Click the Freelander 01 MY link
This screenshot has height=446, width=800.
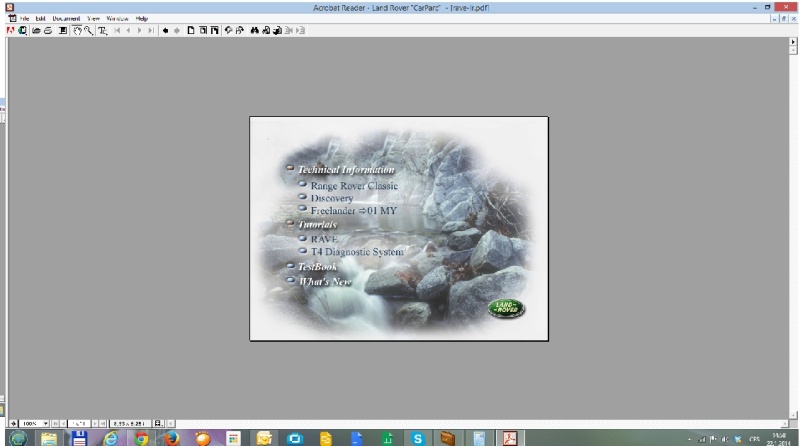pos(353,211)
